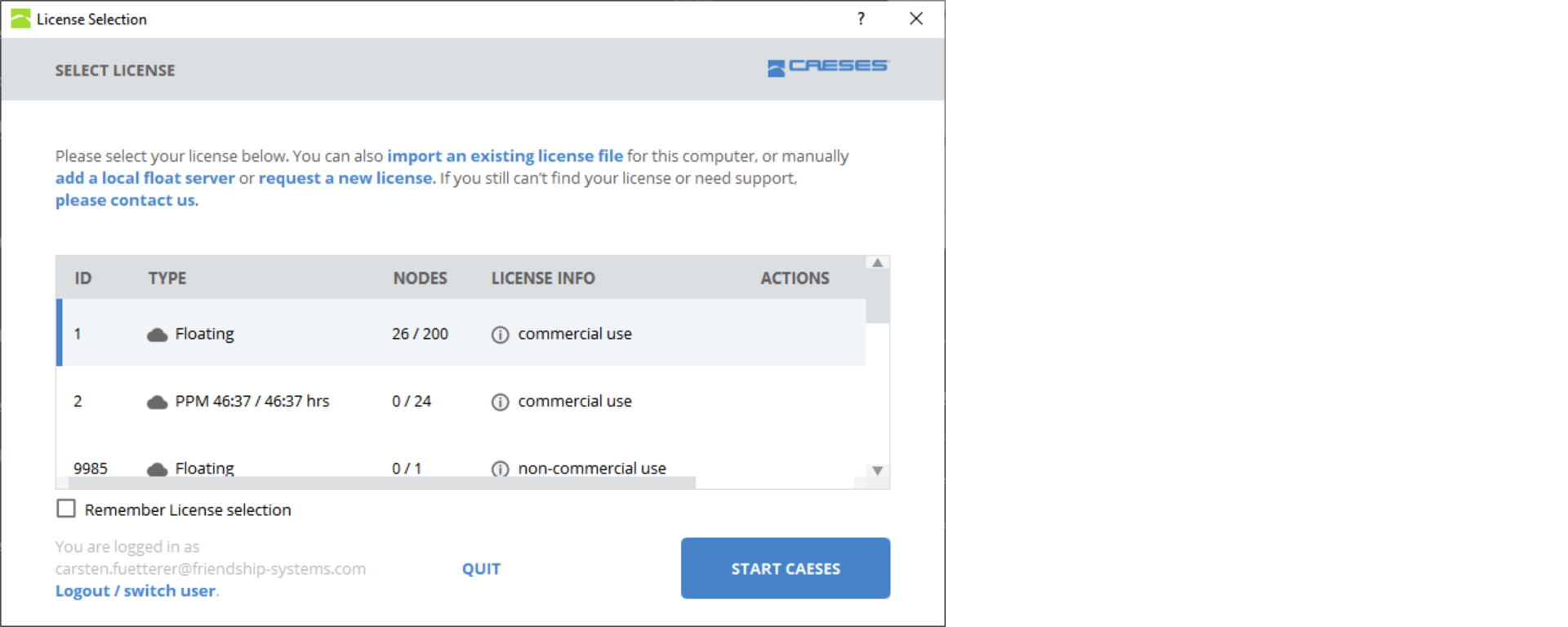Click the logged-in email carsten.fuetterer@friendship-systems.com
Screen dimensions: 1568x627
click(211, 568)
